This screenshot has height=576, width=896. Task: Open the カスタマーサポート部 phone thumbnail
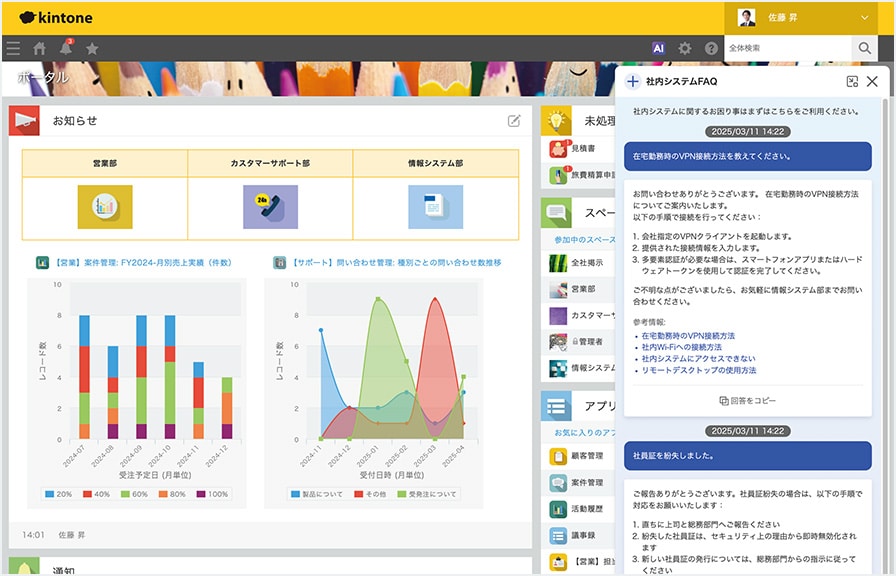point(270,207)
